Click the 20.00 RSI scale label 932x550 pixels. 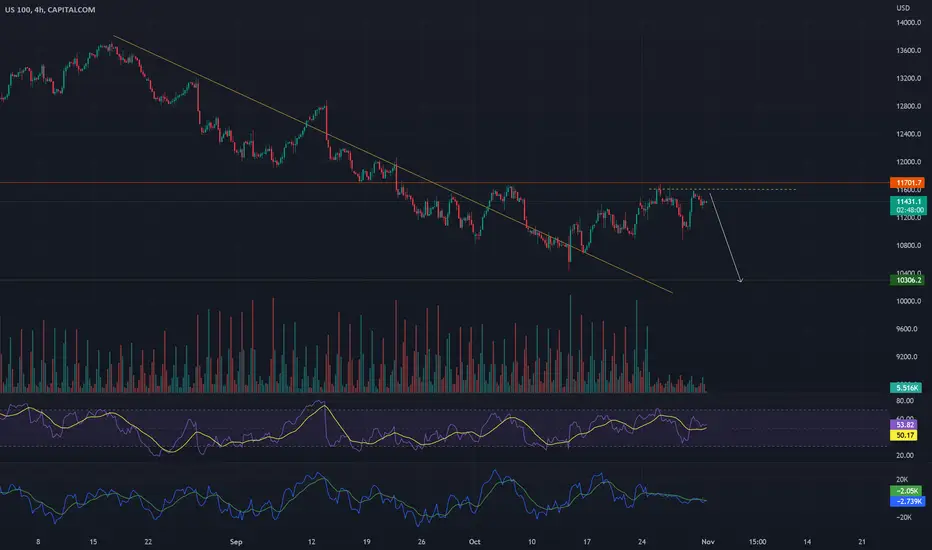tap(905, 455)
